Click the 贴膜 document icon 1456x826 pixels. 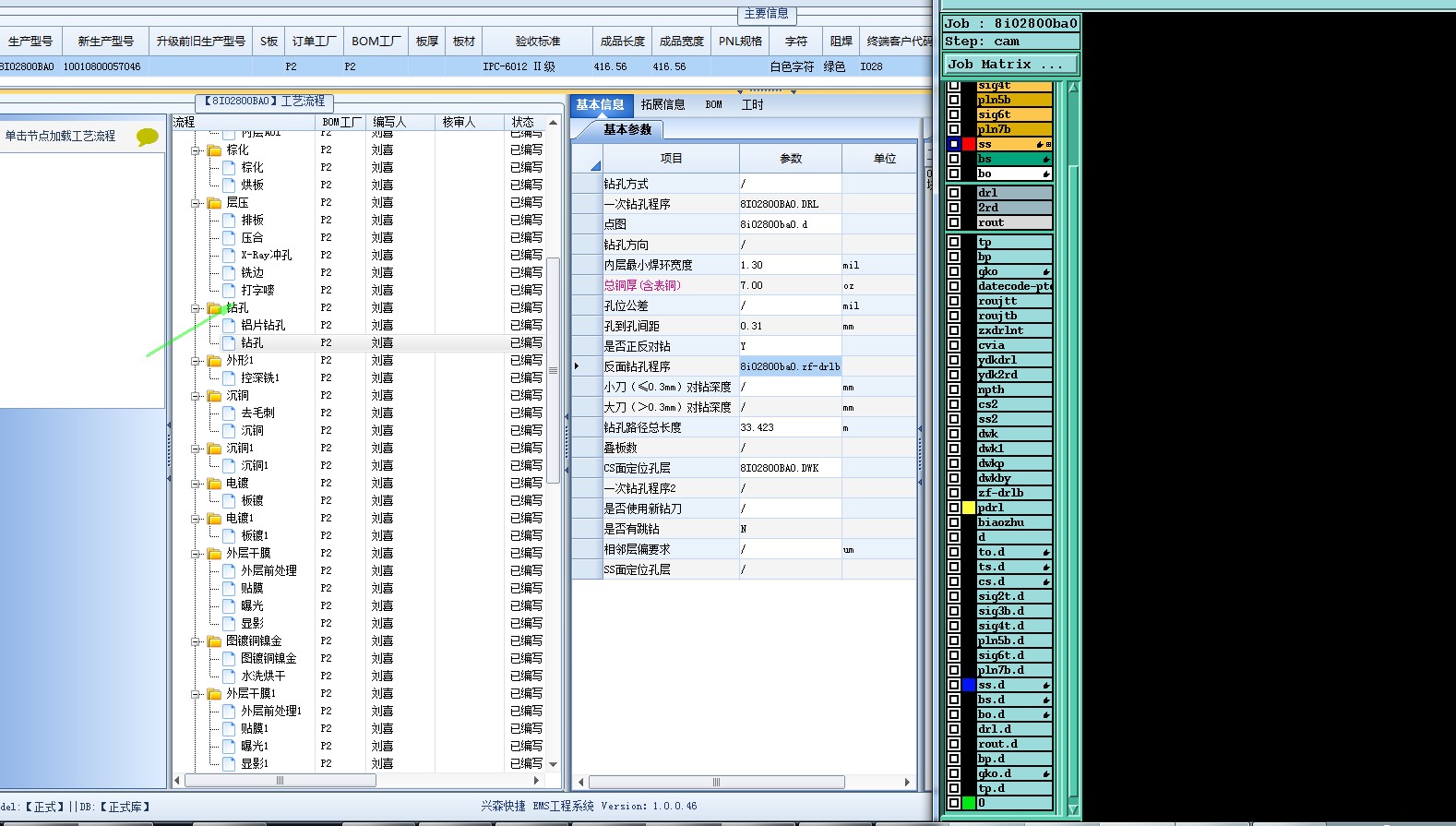pos(229,588)
